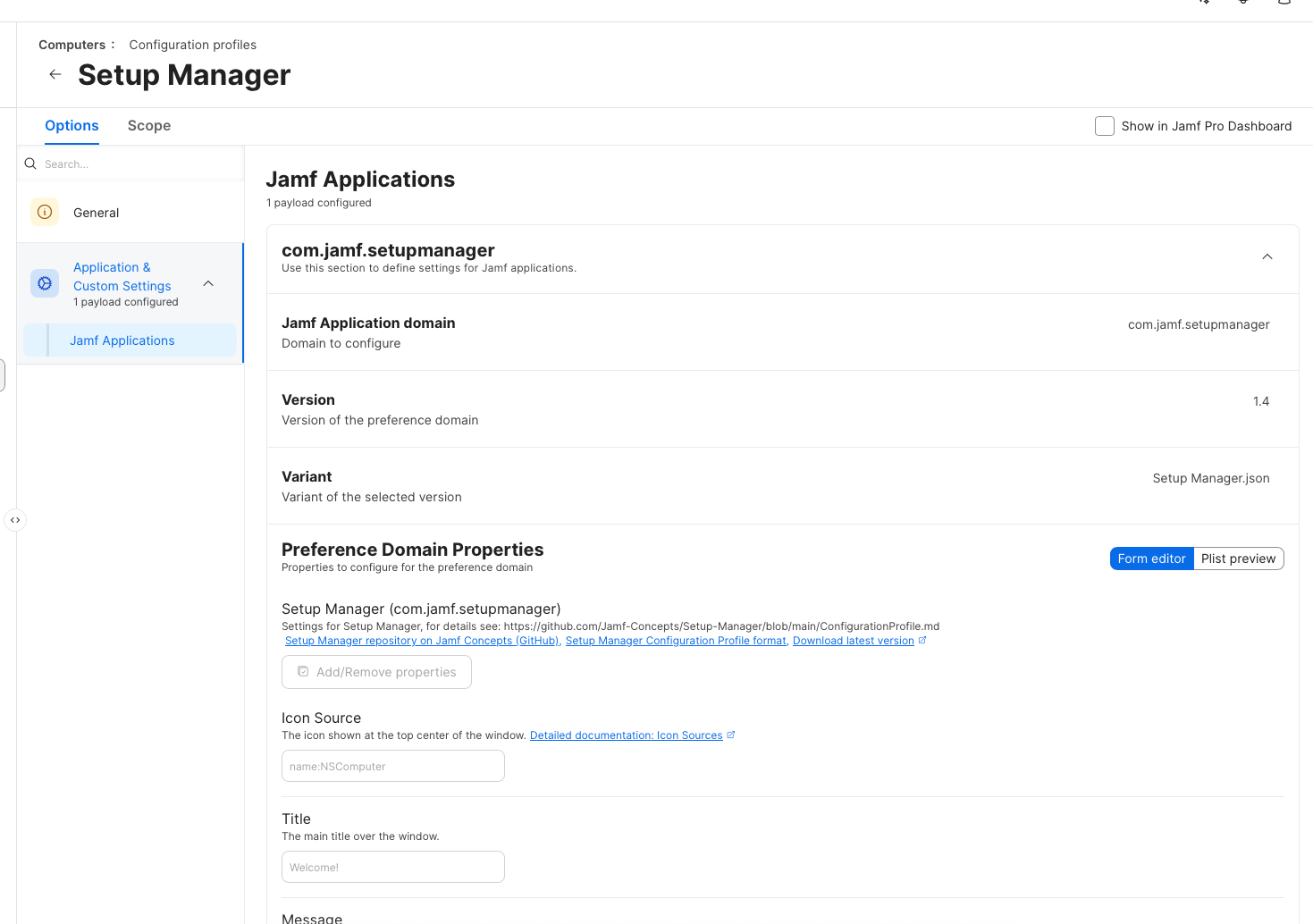Select Jamf Applications sidebar sub-item
Image resolution: width=1313 pixels, height=924 pixels.
(x=122, y=340)
